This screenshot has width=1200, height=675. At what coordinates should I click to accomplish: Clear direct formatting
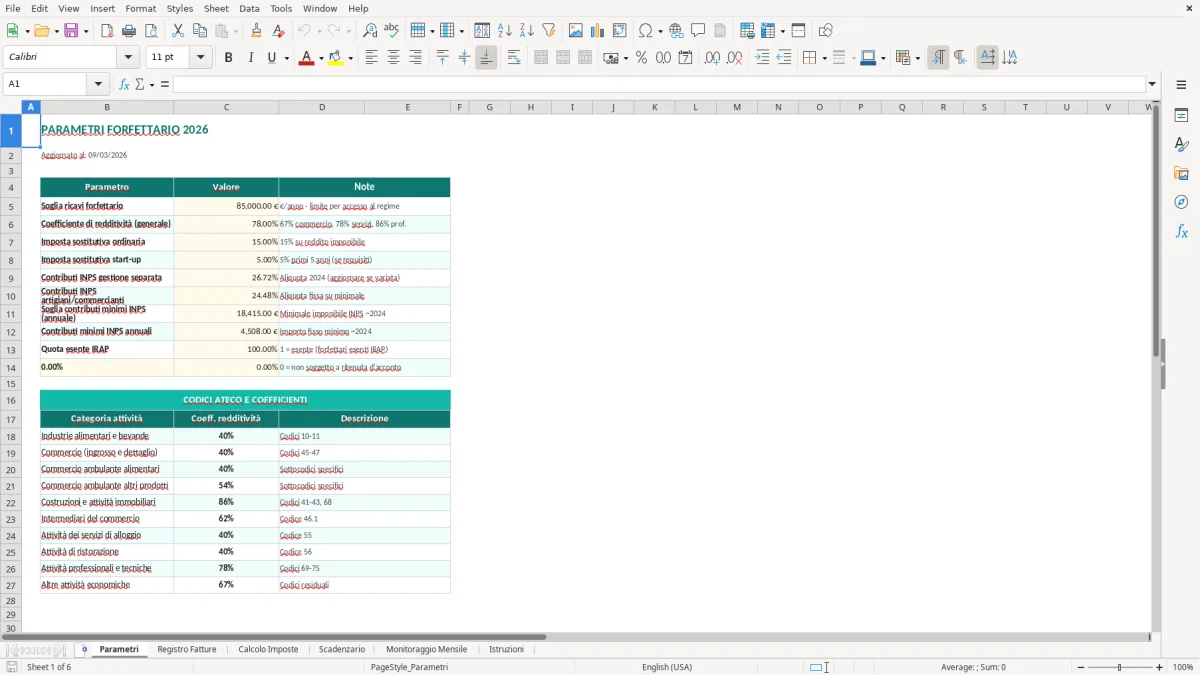pos(278,31)
